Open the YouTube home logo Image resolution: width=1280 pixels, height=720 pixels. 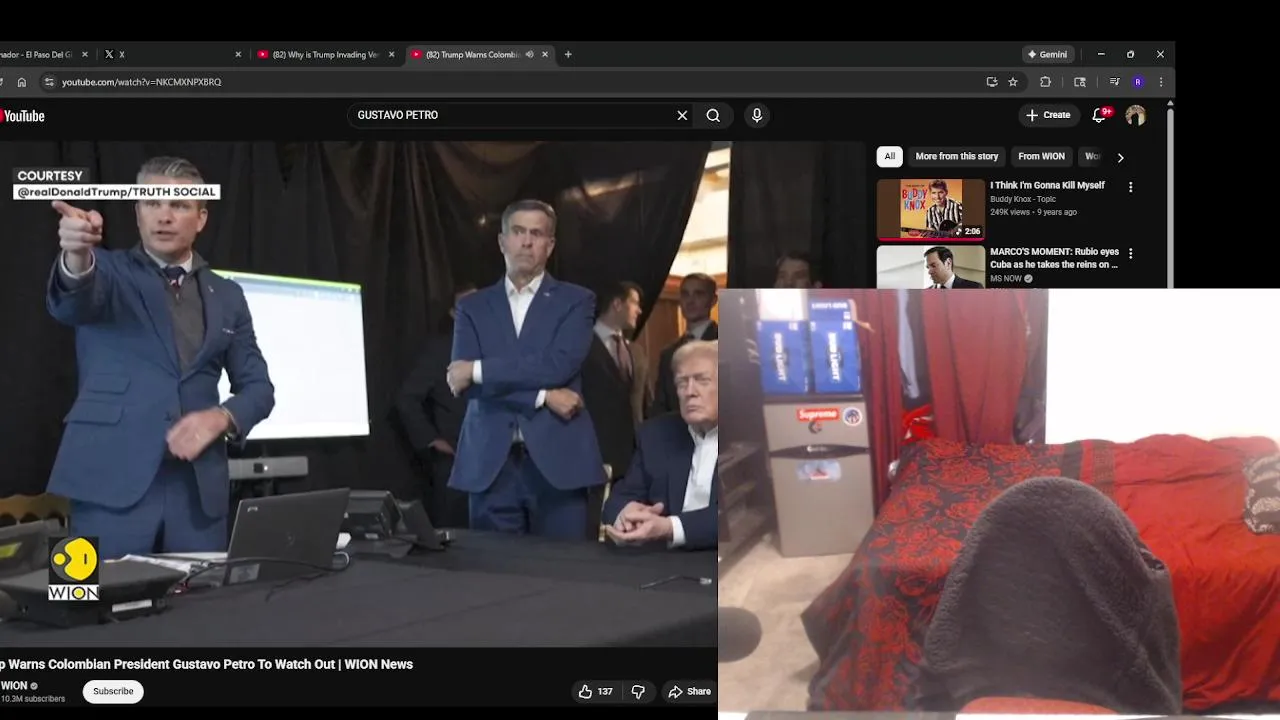[x=22, y=116]
